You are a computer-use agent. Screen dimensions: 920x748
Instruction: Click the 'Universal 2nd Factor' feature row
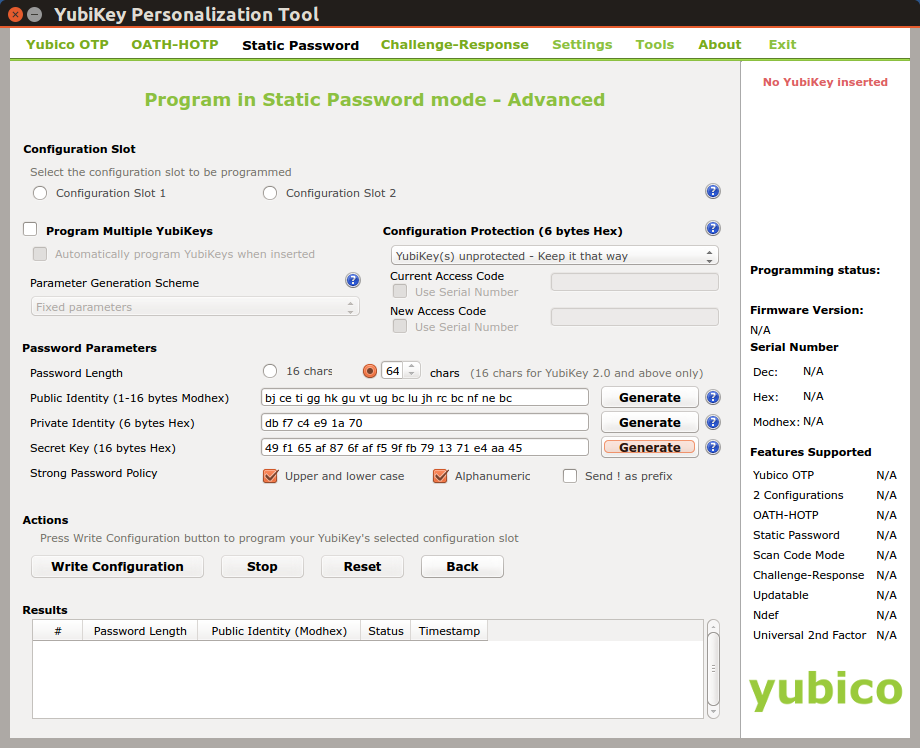click(824, 635)
